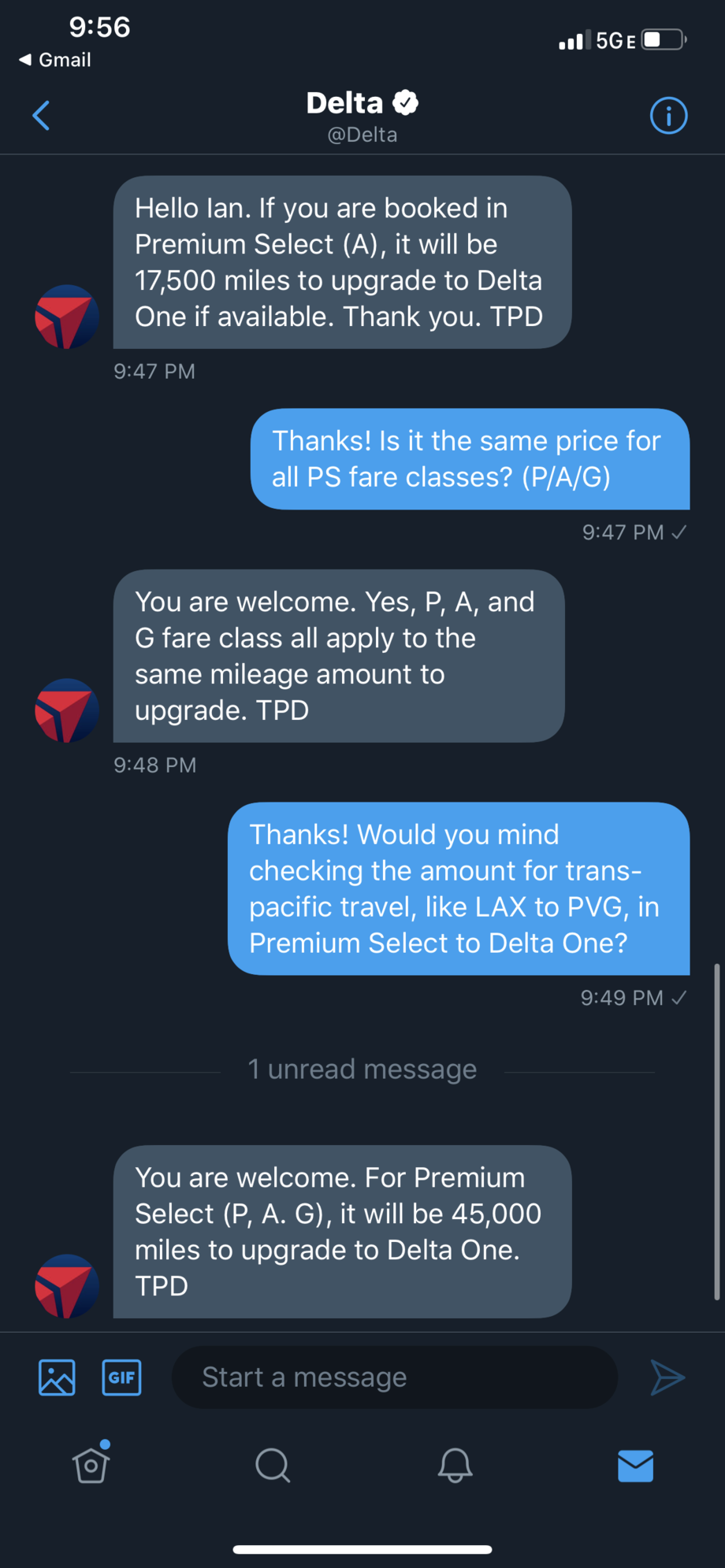Image resolution: width=725 pixels, height=1568 pixels.
Task: Open the @Delta profile handle
Action: pos(362,135)
